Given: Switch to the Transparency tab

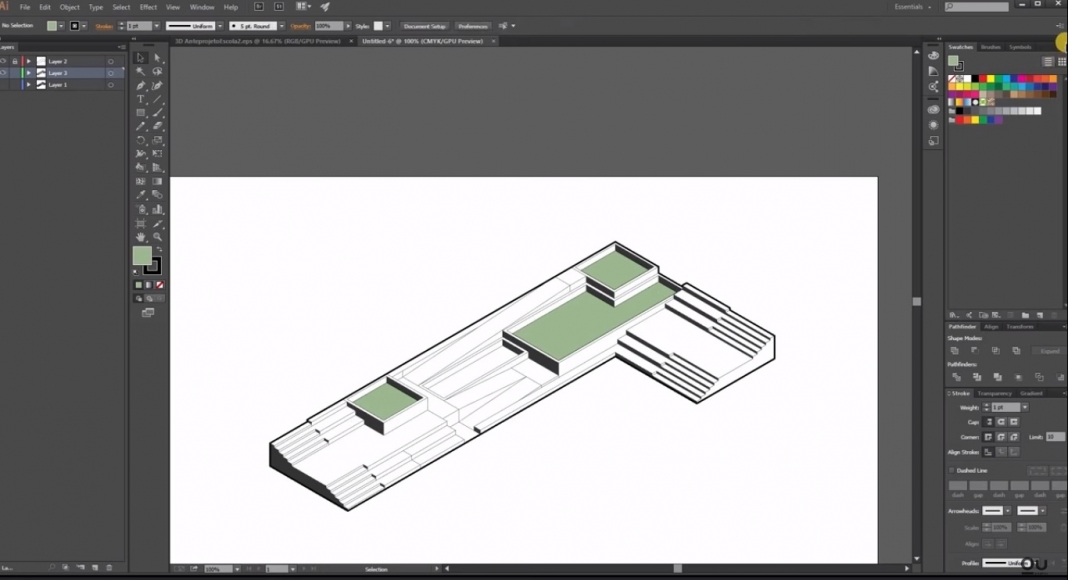Looking at the screenshot, I should pyautogui.click(x=995, y=393).
